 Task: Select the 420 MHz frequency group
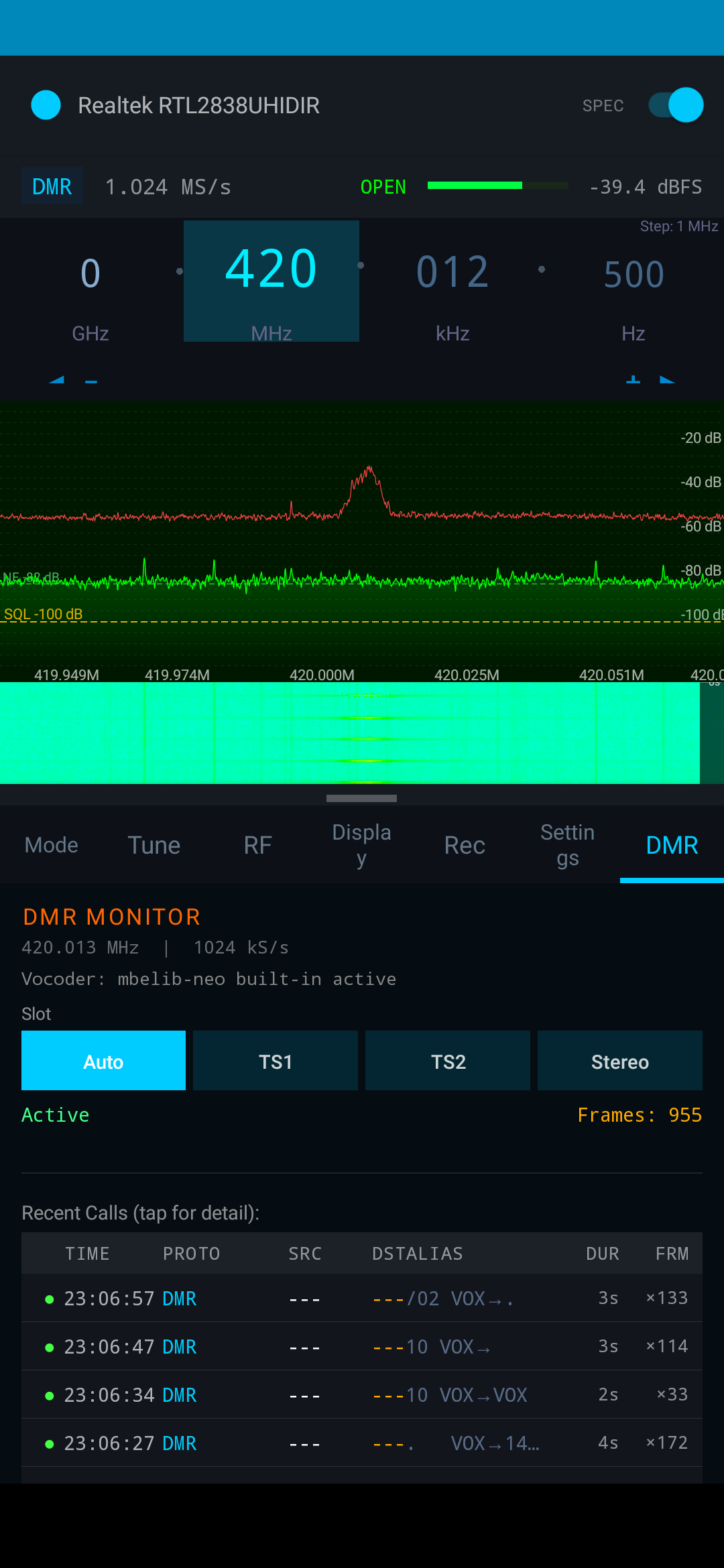pyautogui.click(x=271, y=281)
